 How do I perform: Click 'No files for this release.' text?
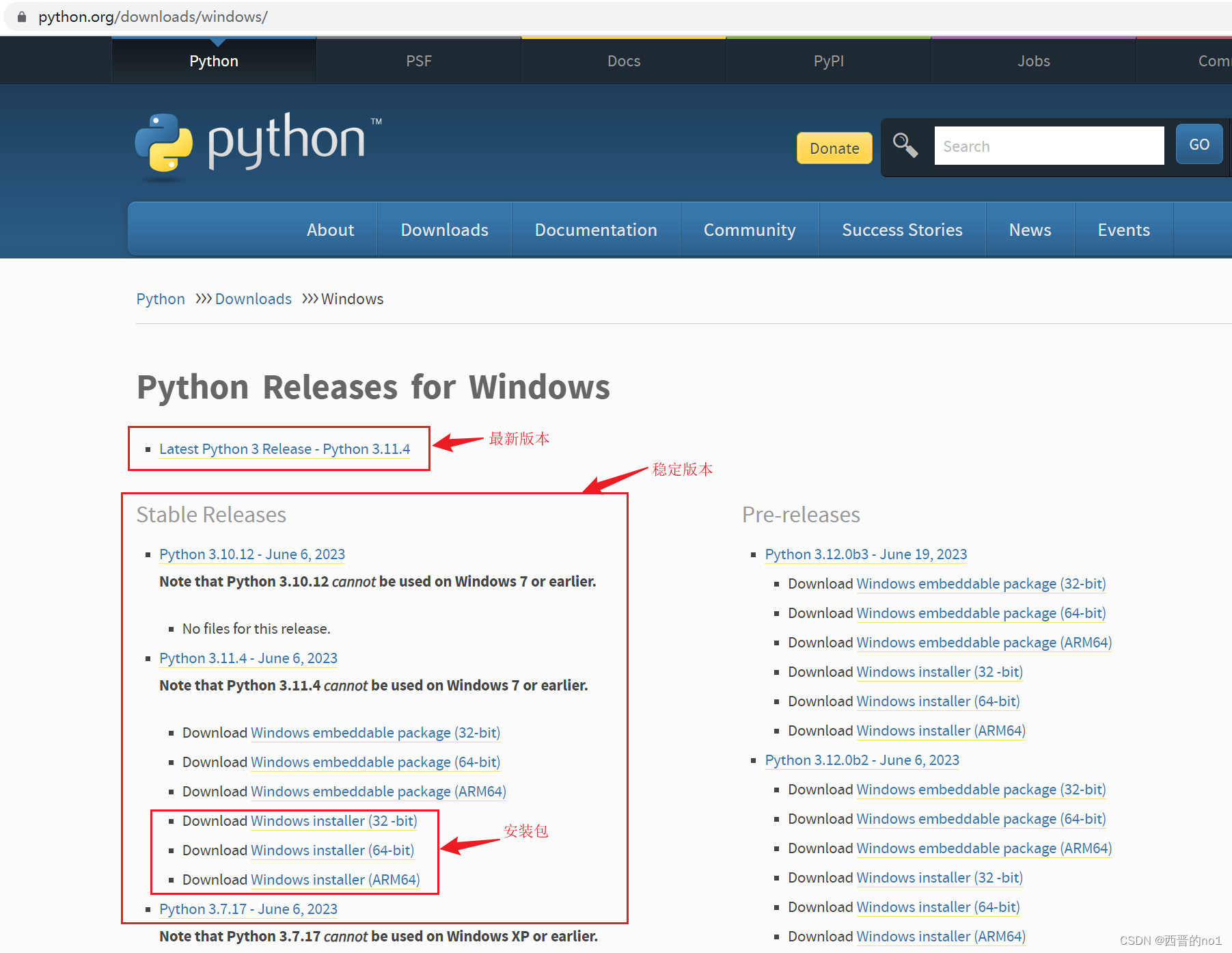coord(256,629)
